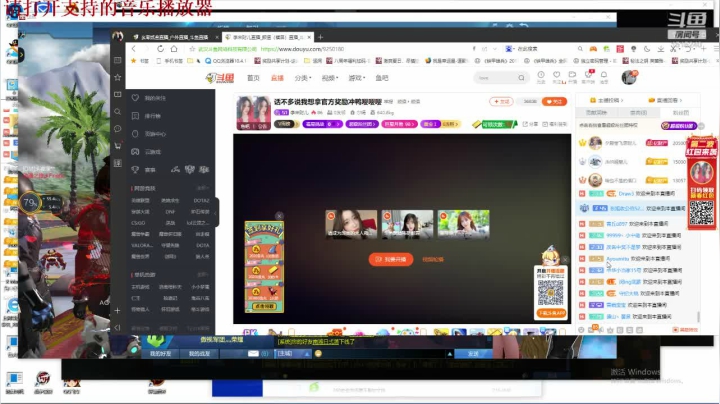Switch to the third ranking tab in chat panel
Screen dimensions: 720x404
coord(681,112)
